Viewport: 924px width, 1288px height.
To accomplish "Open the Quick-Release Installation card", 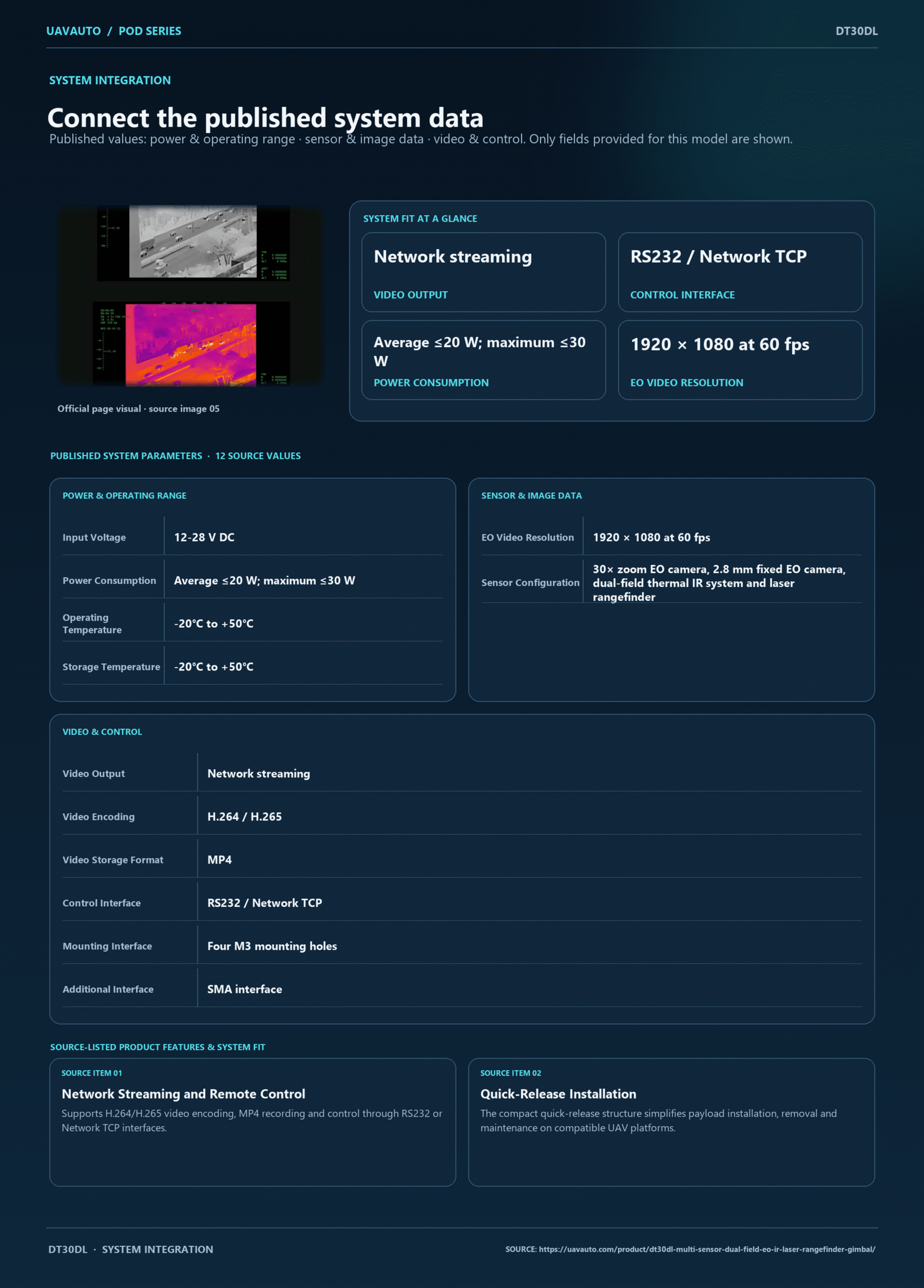I will 671,1122.
